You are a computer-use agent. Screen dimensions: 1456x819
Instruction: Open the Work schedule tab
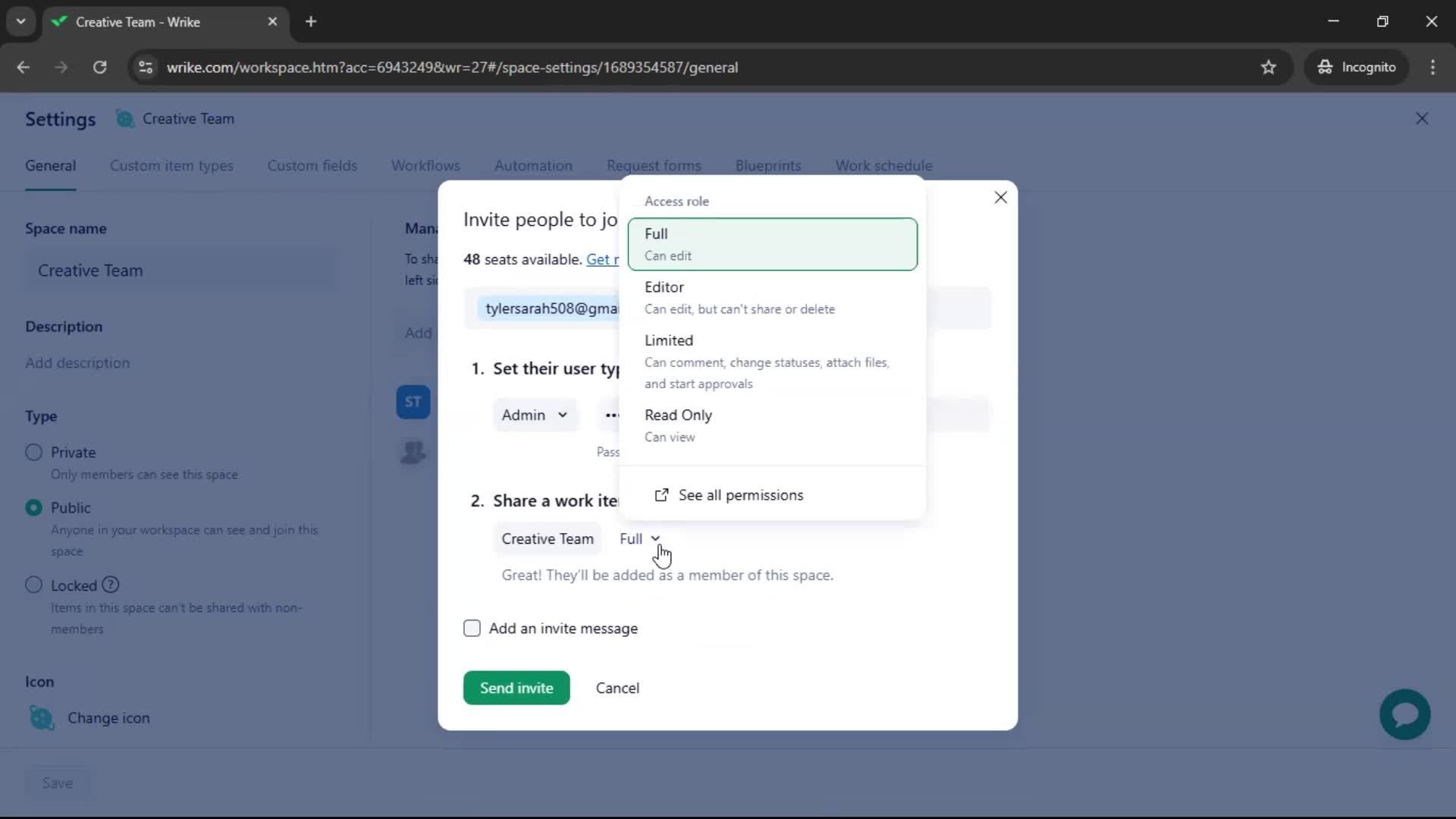[883, 165]
